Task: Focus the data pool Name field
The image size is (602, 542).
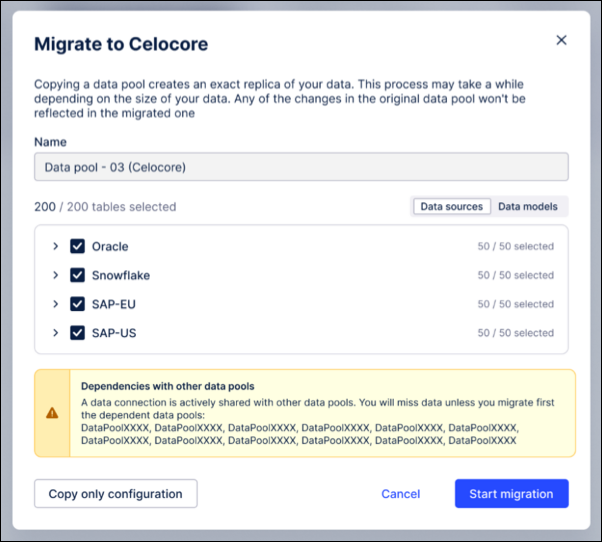Action: point(301,167)
